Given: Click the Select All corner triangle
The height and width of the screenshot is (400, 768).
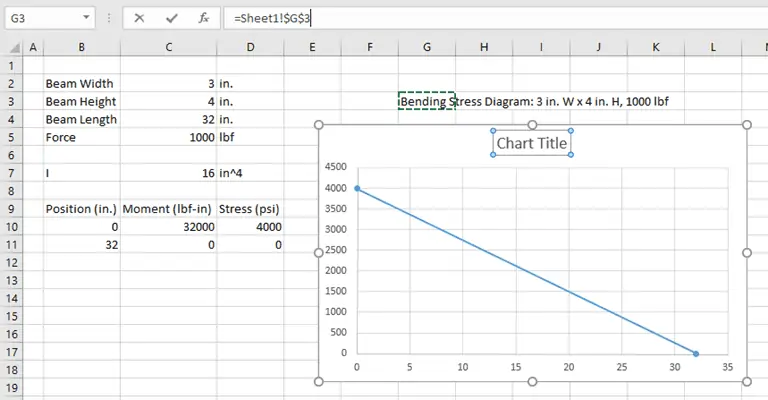Looking at the screenshot, I should tap(15, 48).
